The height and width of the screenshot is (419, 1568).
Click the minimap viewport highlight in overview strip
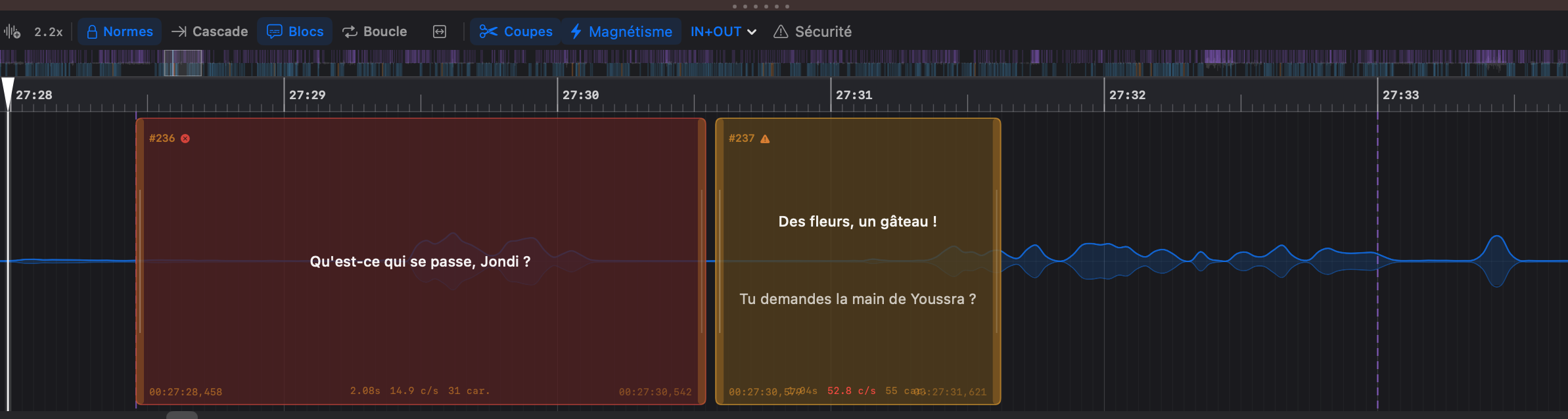coord(183,63)
